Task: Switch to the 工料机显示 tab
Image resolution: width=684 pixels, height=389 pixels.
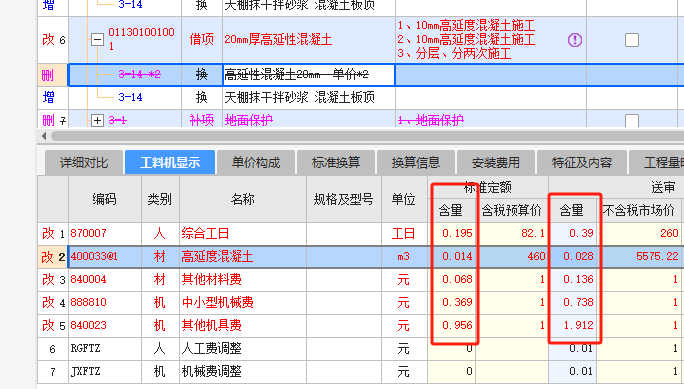Action: pyautogui.click(x=170, y=163)
